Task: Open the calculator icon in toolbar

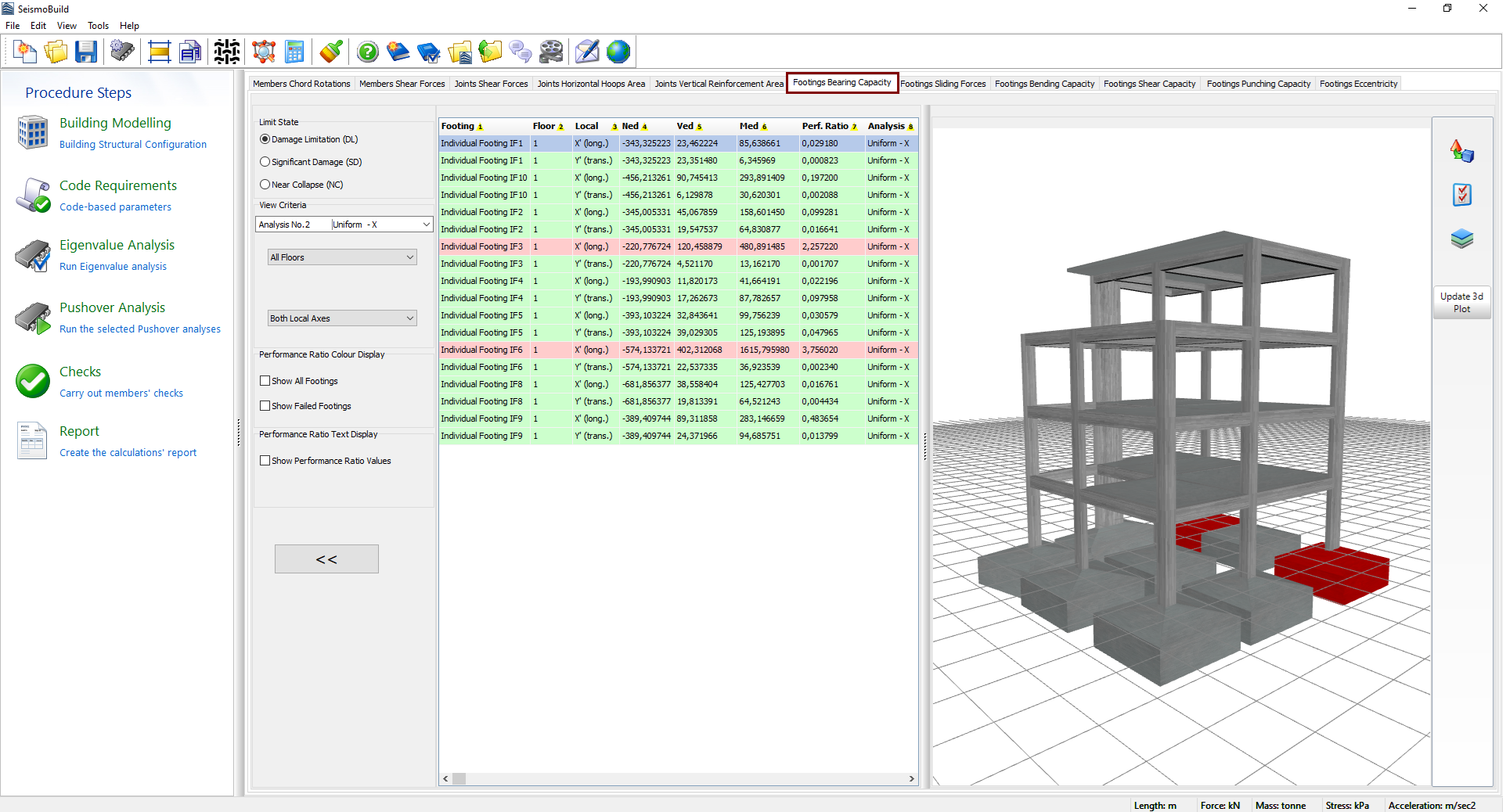Action: pyautogui.click(x=294, y=52)
